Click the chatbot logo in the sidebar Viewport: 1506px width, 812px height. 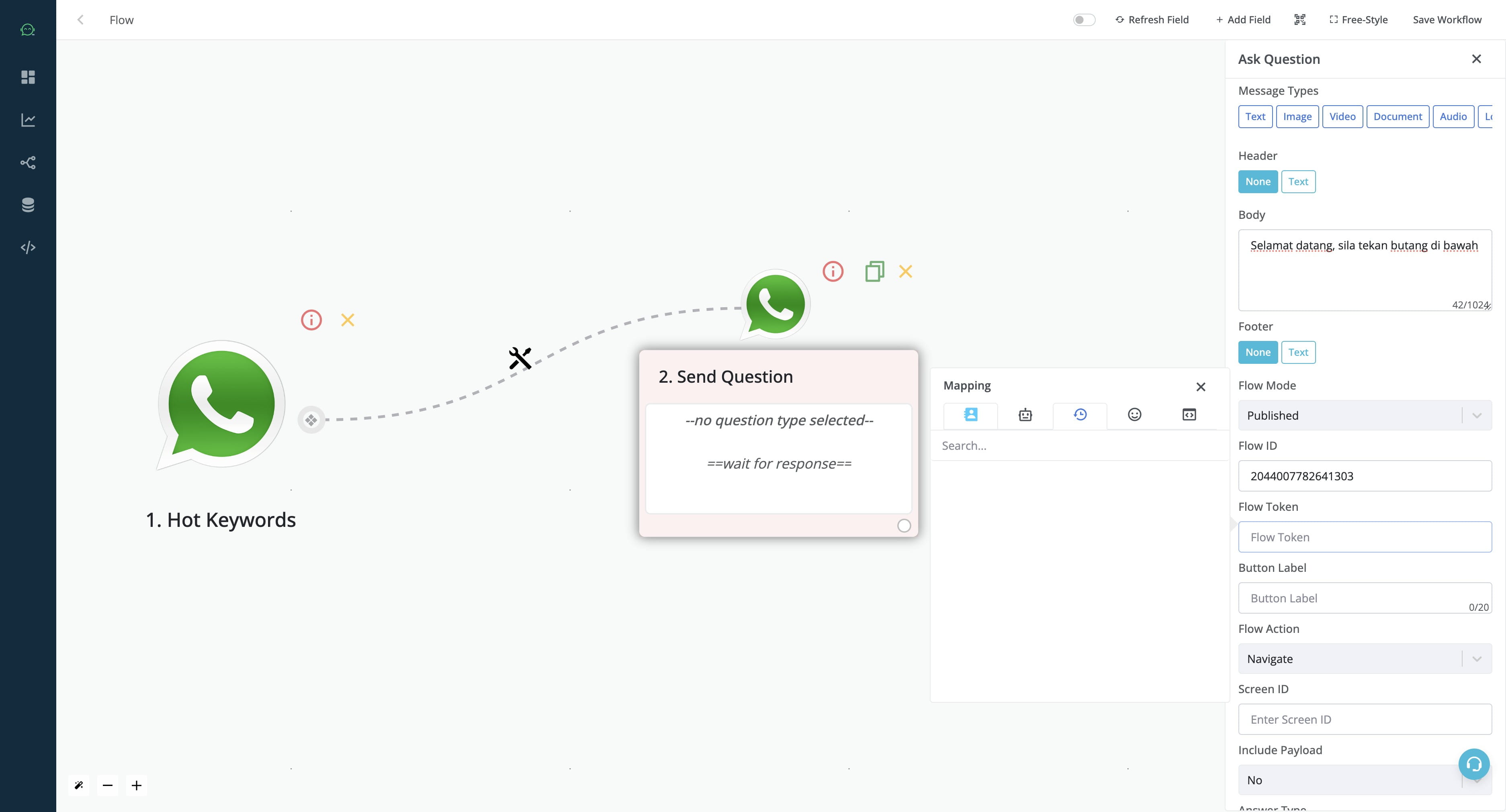click(27, 29)
